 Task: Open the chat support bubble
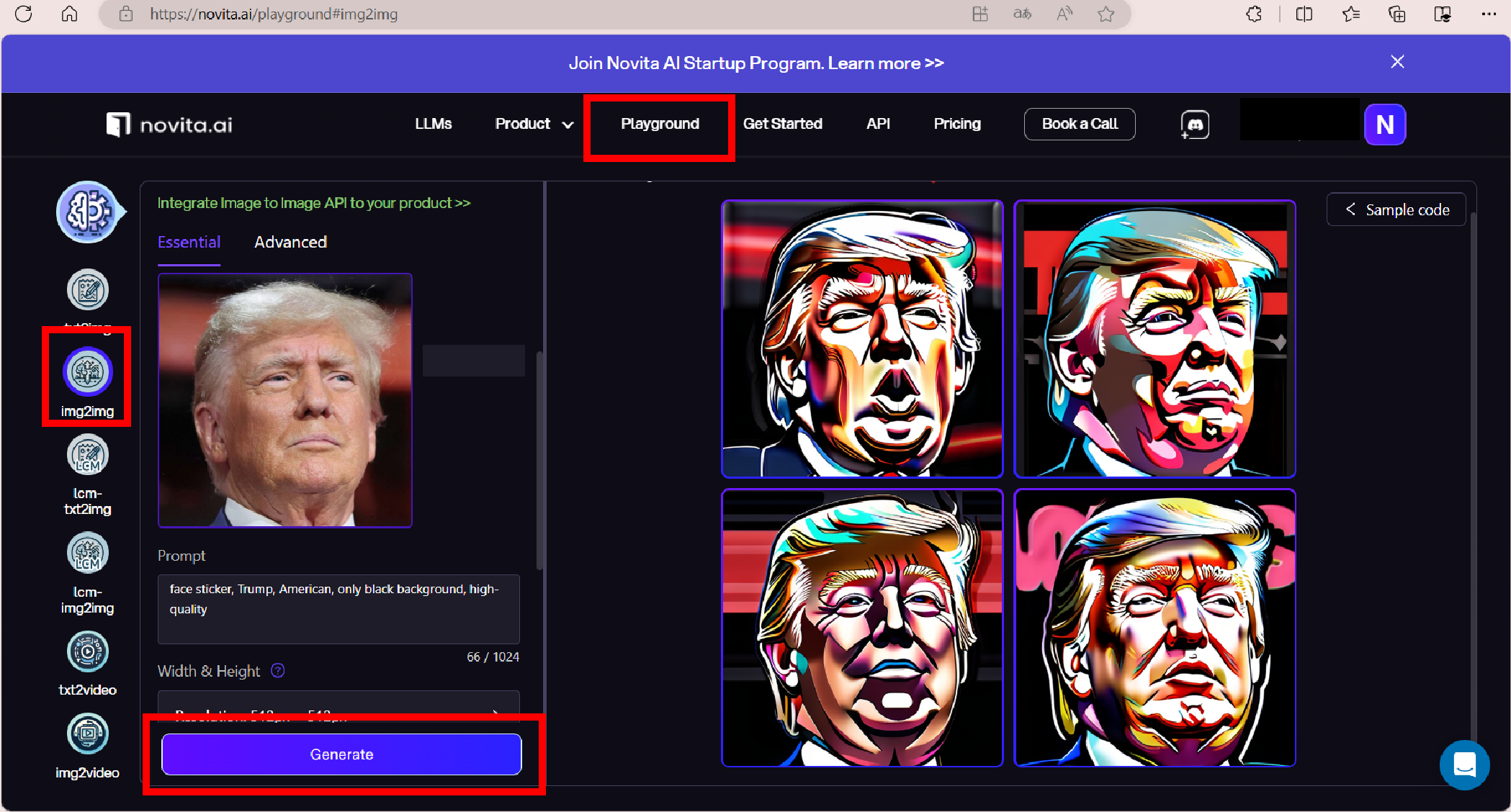[x=1464, y=764]
